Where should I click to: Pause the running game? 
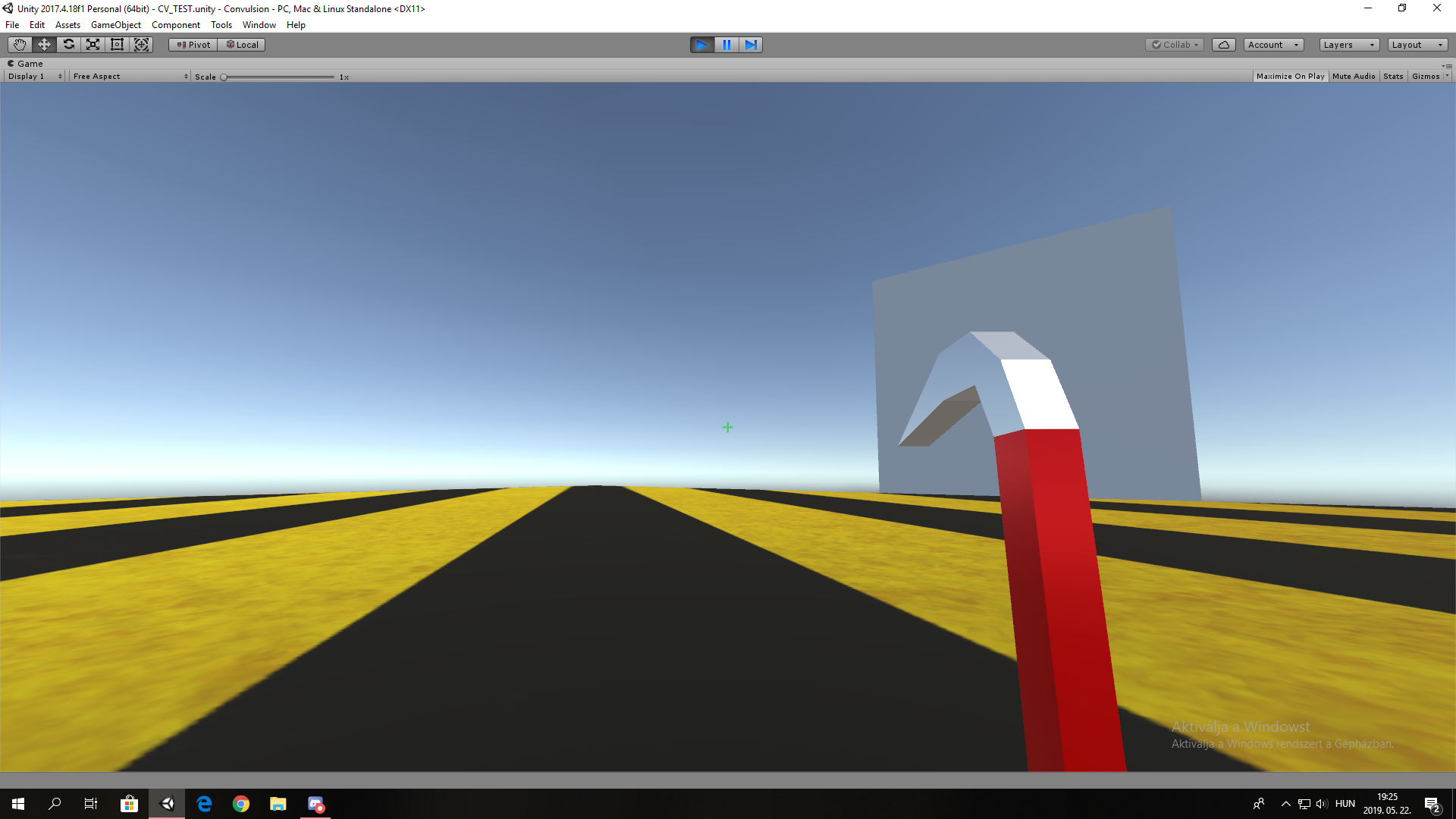tap(726, 45)
